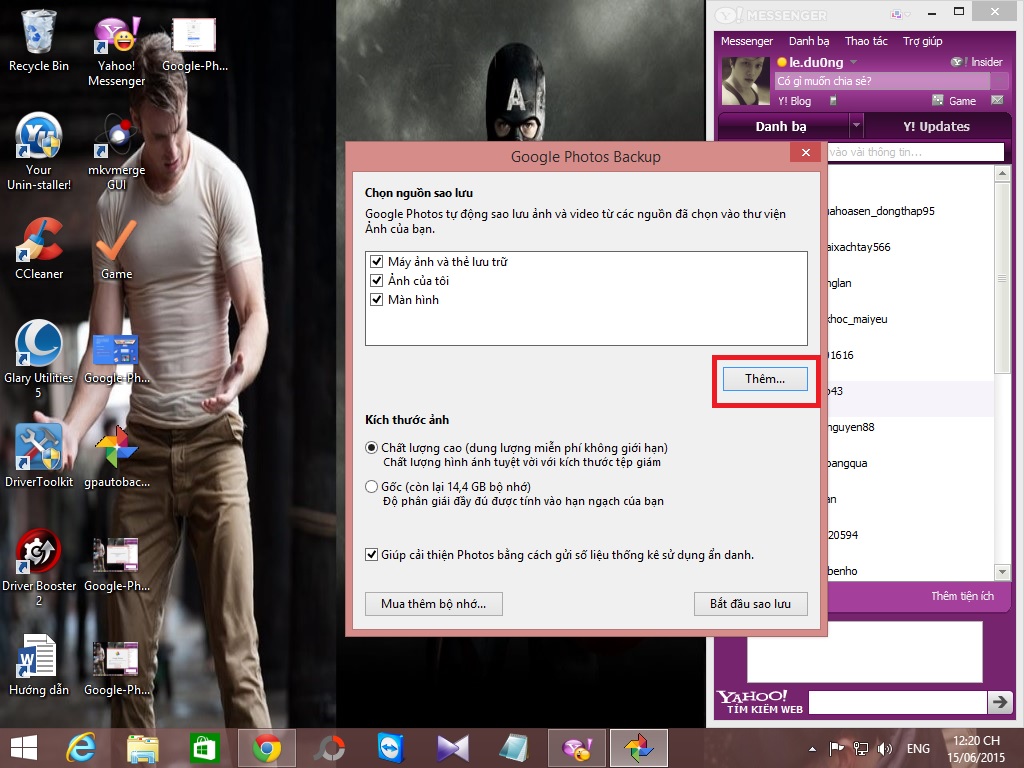Open the Action Center flag tray icon
Image resolution: width=1024 pixels, height=768 pixels.
(837, 749)
